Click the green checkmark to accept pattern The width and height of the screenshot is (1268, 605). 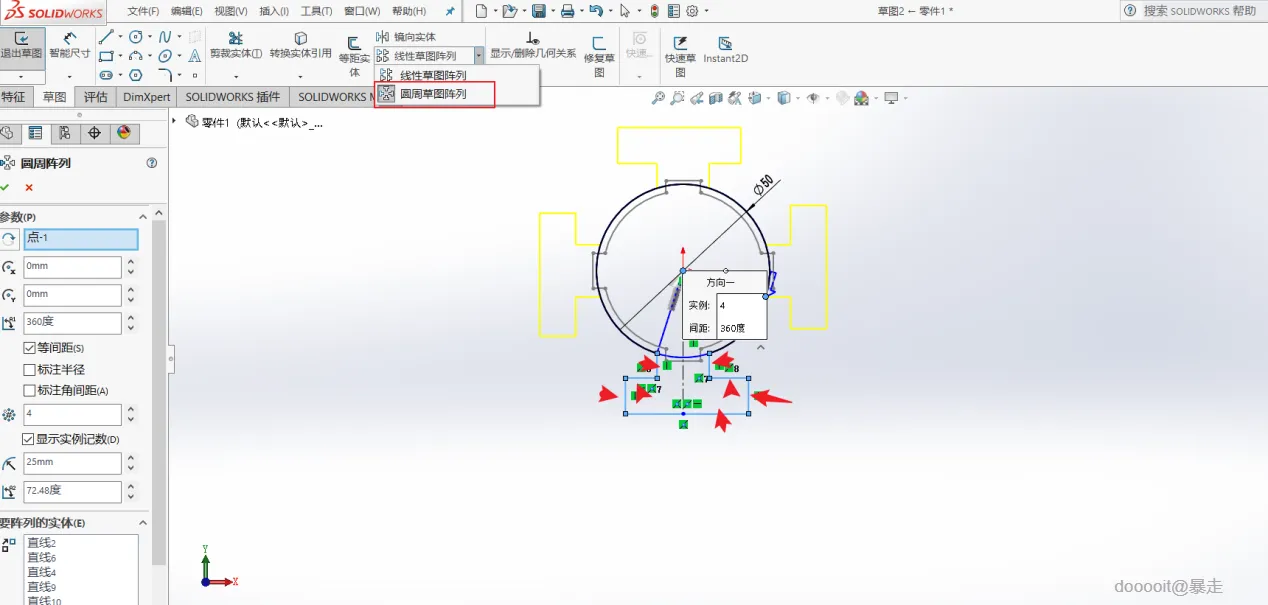pos(5,187)
